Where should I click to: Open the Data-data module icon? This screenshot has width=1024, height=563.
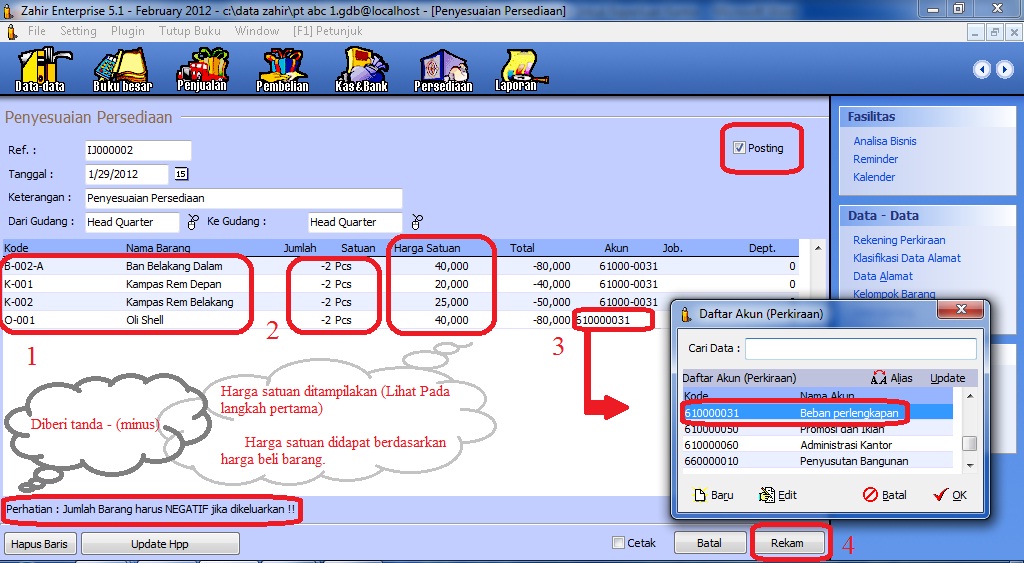pos(40,68)
